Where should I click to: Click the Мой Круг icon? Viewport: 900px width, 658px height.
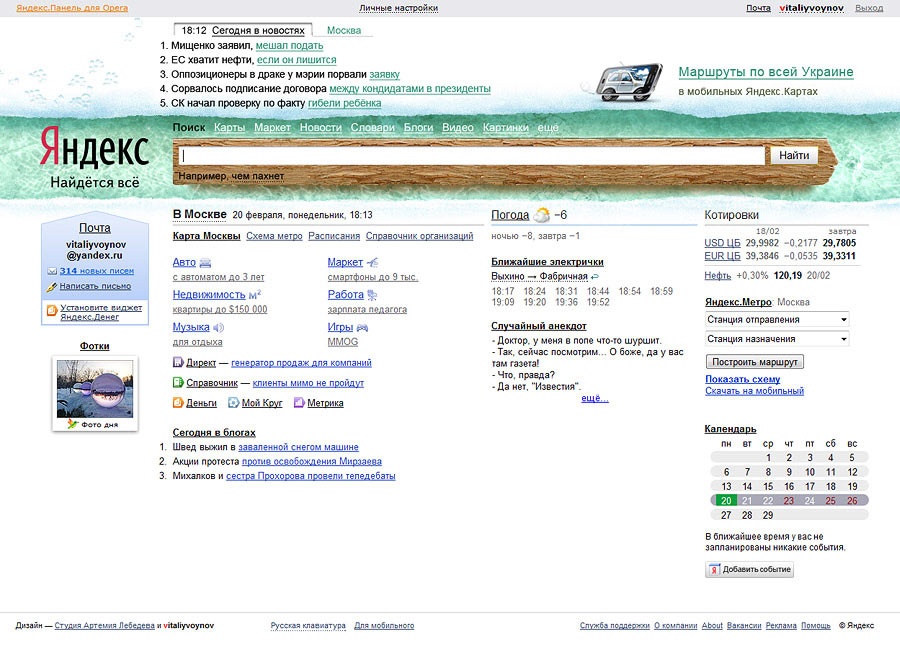233,403
